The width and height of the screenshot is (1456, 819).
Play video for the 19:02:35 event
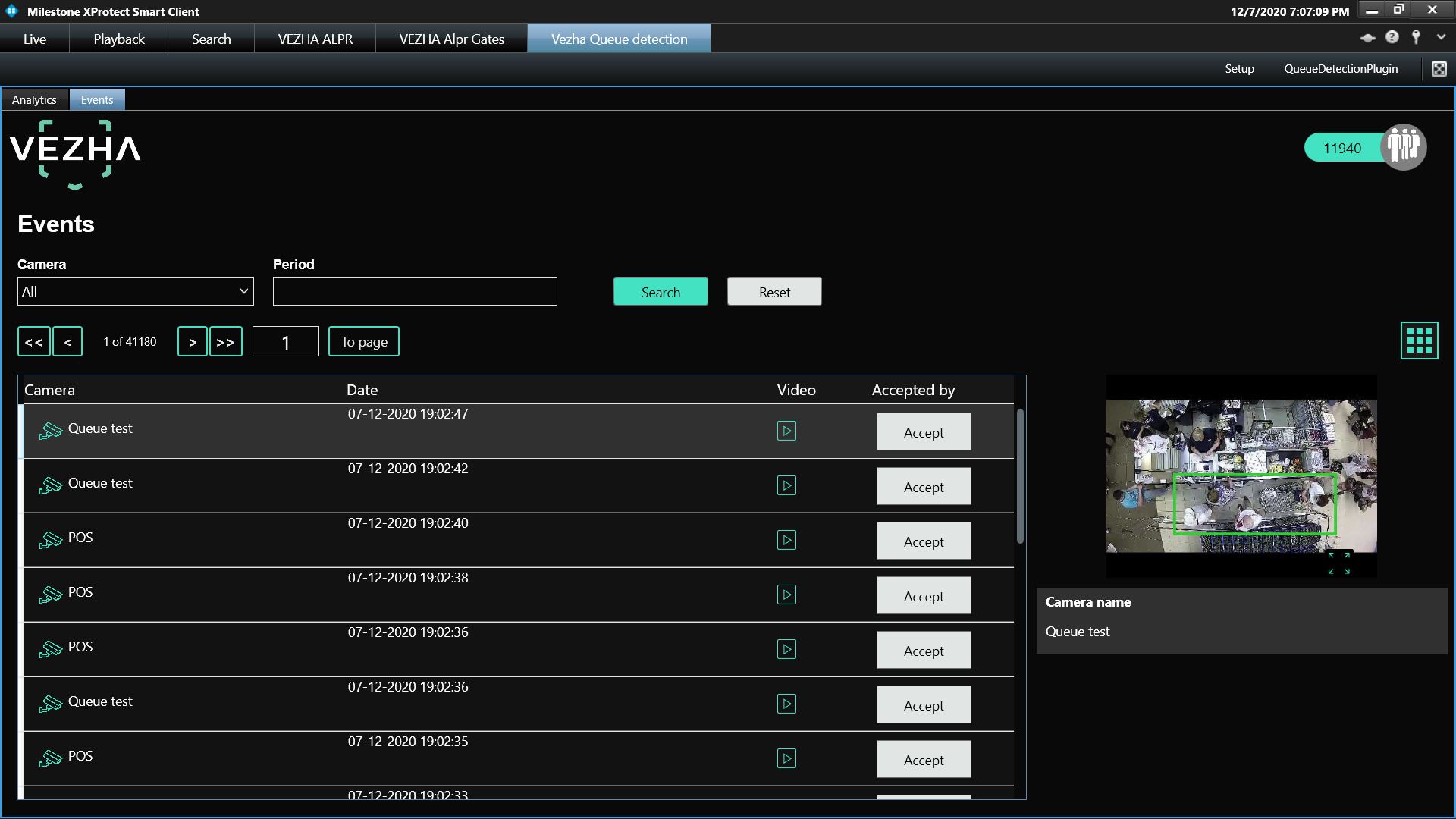[x=786, y=758]
